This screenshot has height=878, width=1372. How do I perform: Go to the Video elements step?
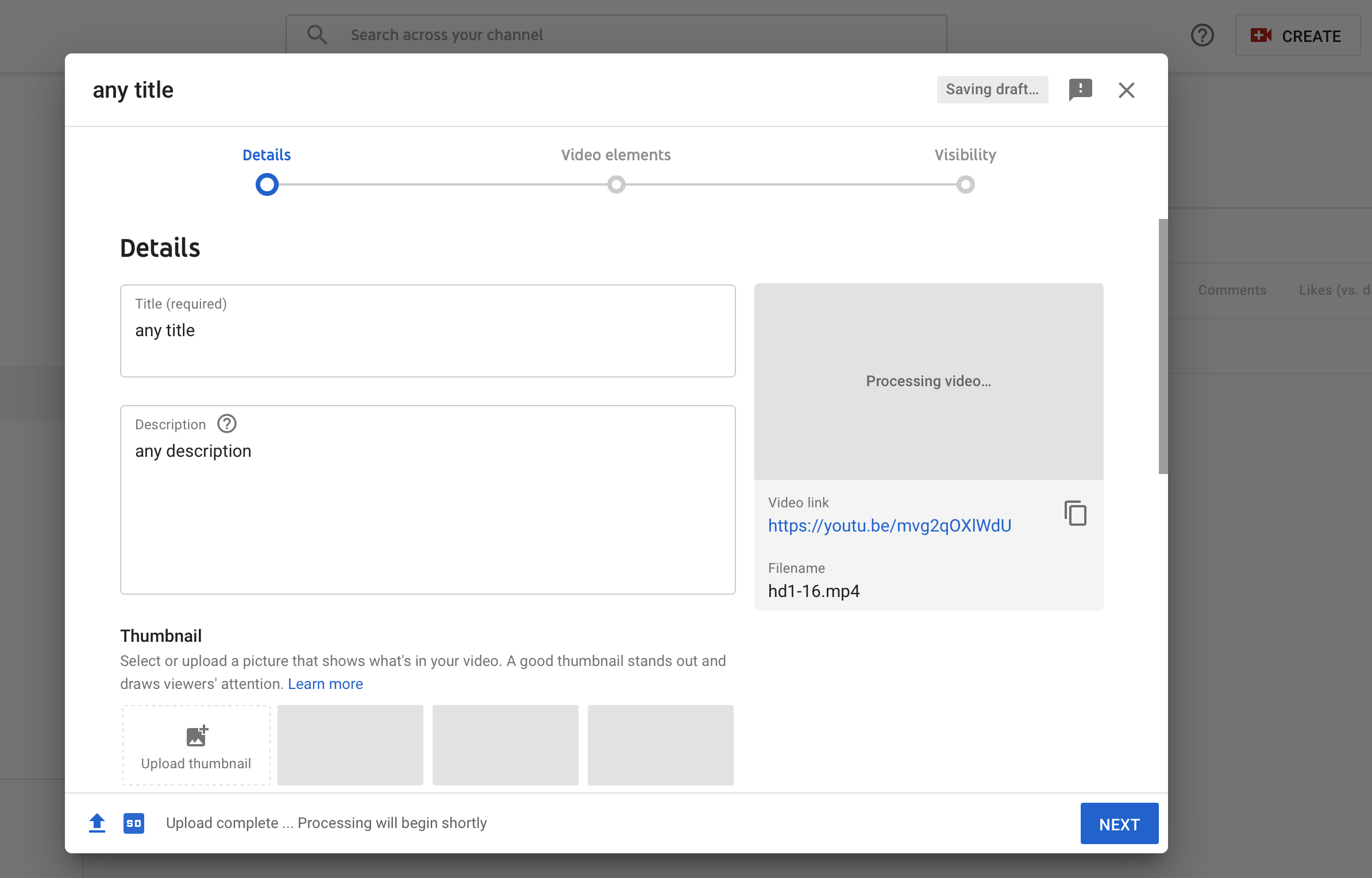(616, 155)
